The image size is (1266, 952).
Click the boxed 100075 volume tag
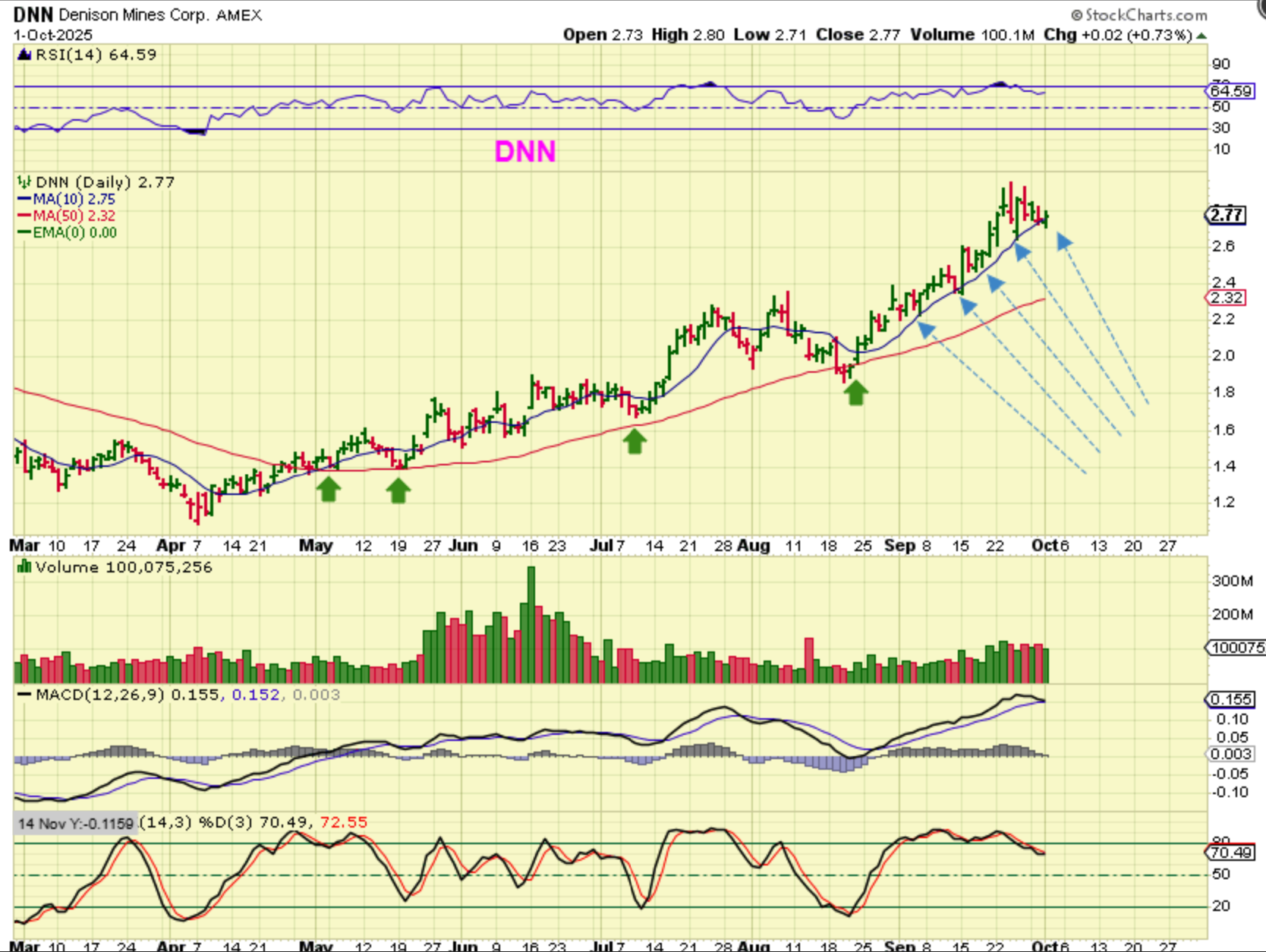tap(1236, 648)
